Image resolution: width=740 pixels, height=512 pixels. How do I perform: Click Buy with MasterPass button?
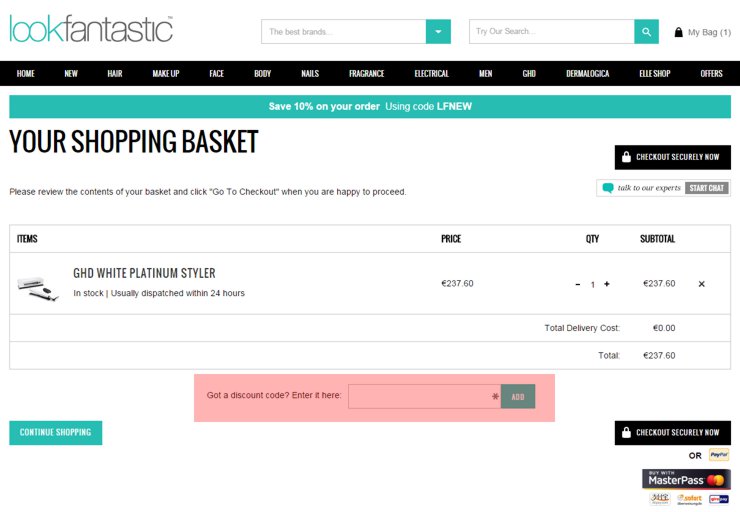[x=686, y=479]
